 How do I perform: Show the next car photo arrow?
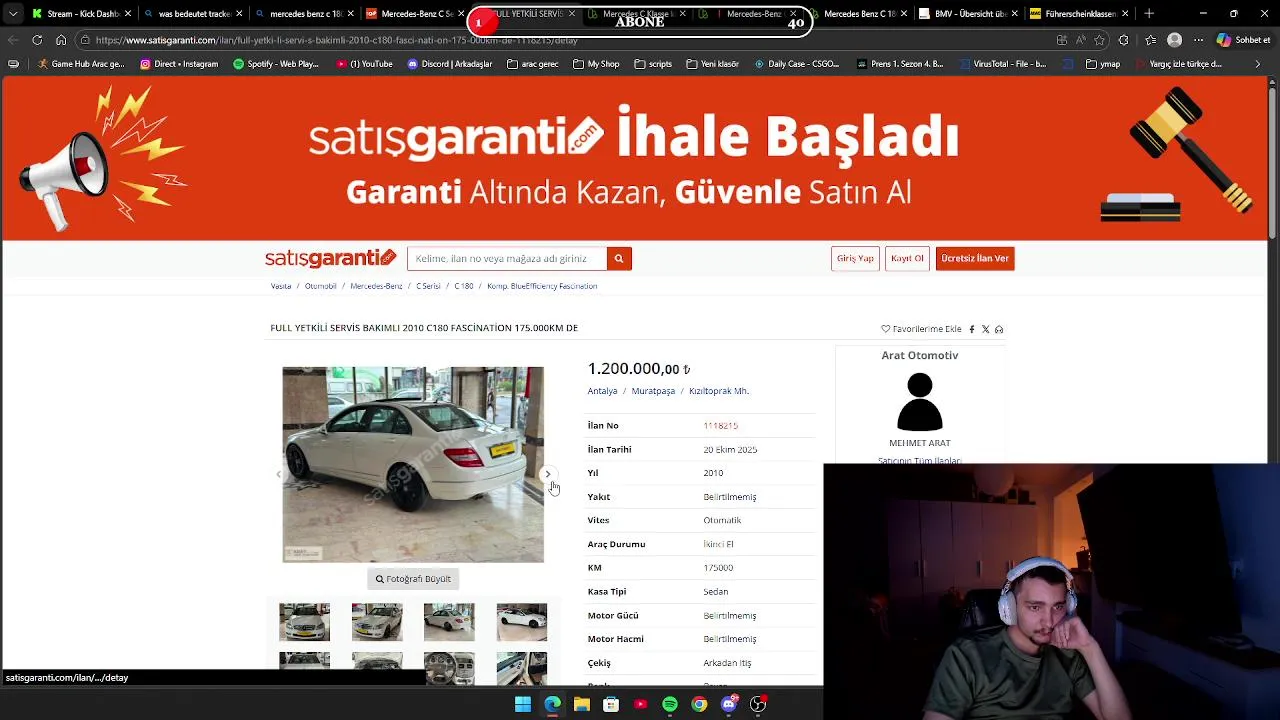(x=547, y=474)
